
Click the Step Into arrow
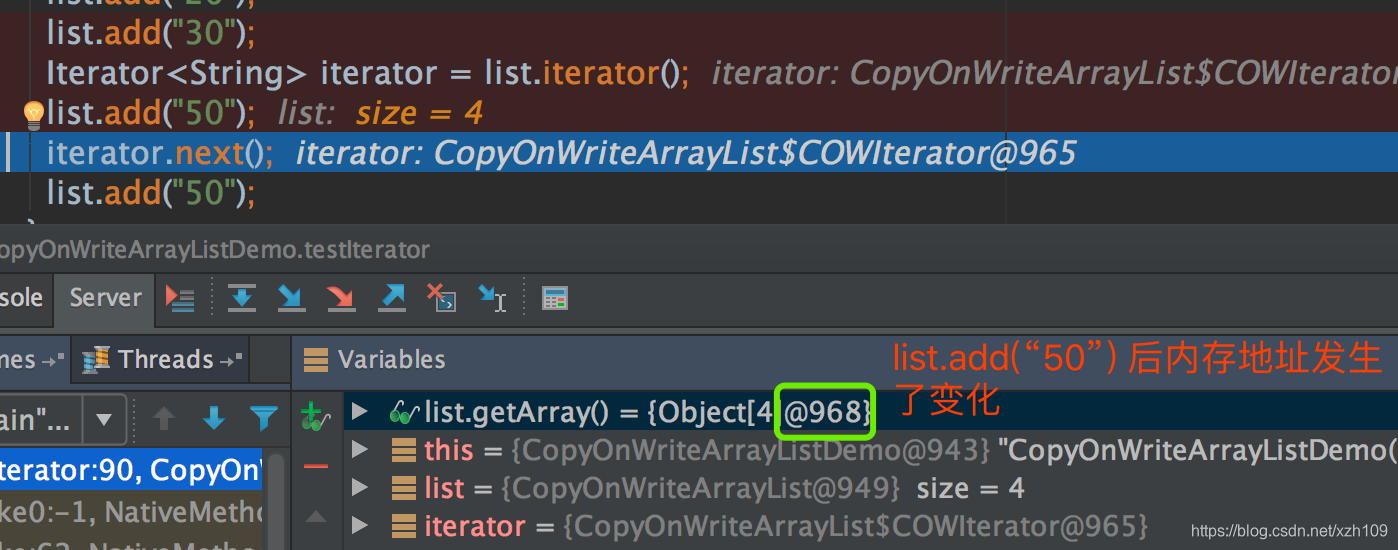coord(291,297)
